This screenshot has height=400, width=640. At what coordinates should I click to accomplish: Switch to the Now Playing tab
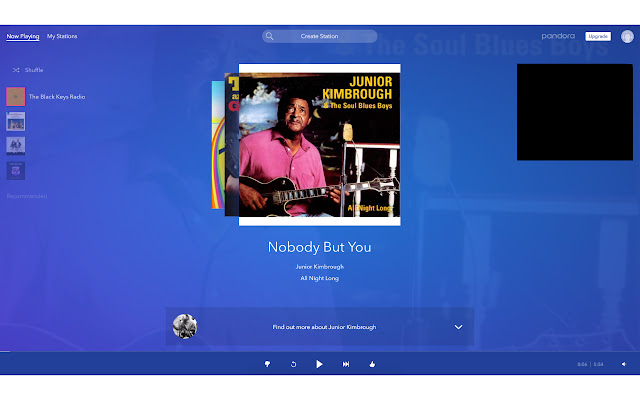[22, 36]
